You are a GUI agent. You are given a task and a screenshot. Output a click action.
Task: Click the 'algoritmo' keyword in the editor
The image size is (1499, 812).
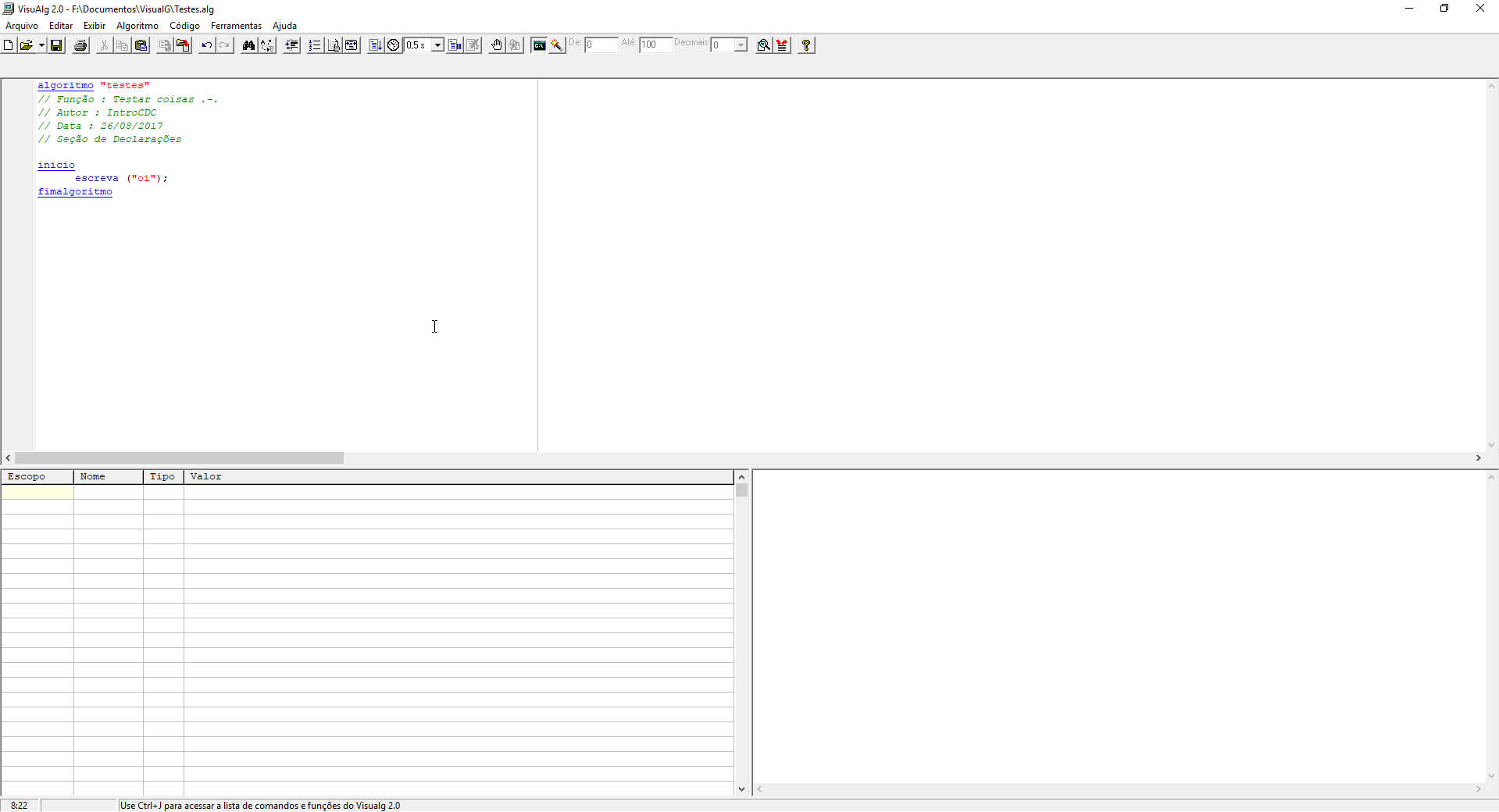pos(66,86)
